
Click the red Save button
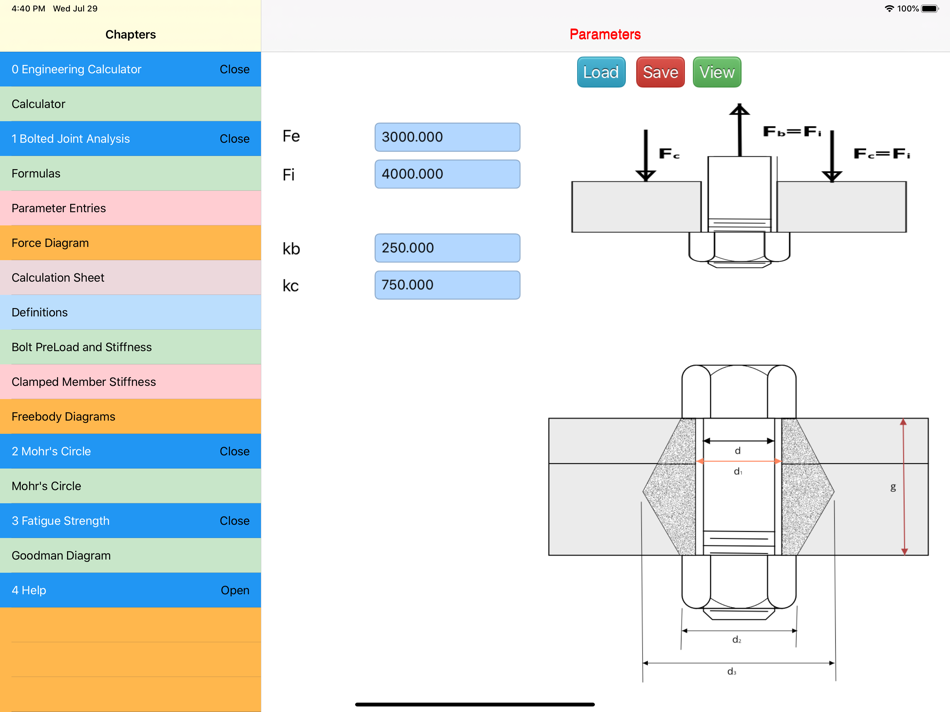point(660,72)
